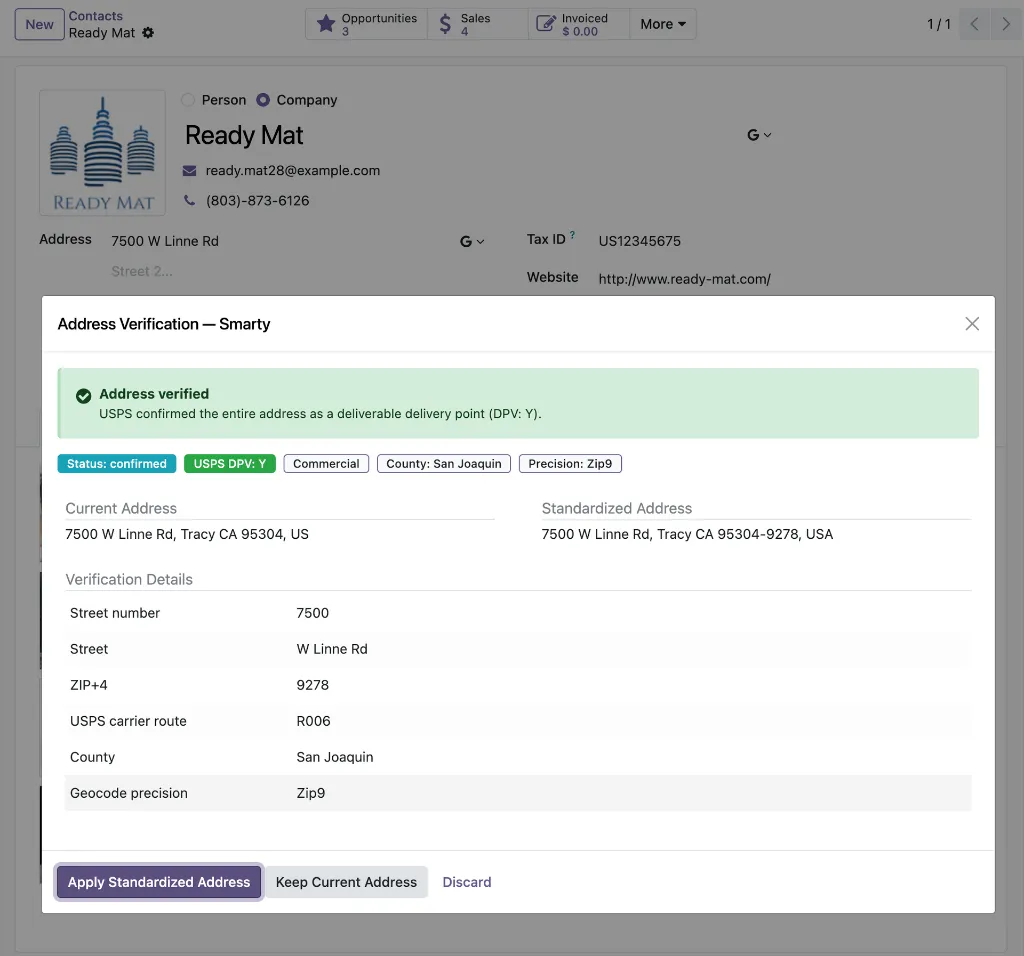Screen dimensions: 1024x956
Task: Open the Invoiced $ 0.00 stat button
Action: coord(579,24)
